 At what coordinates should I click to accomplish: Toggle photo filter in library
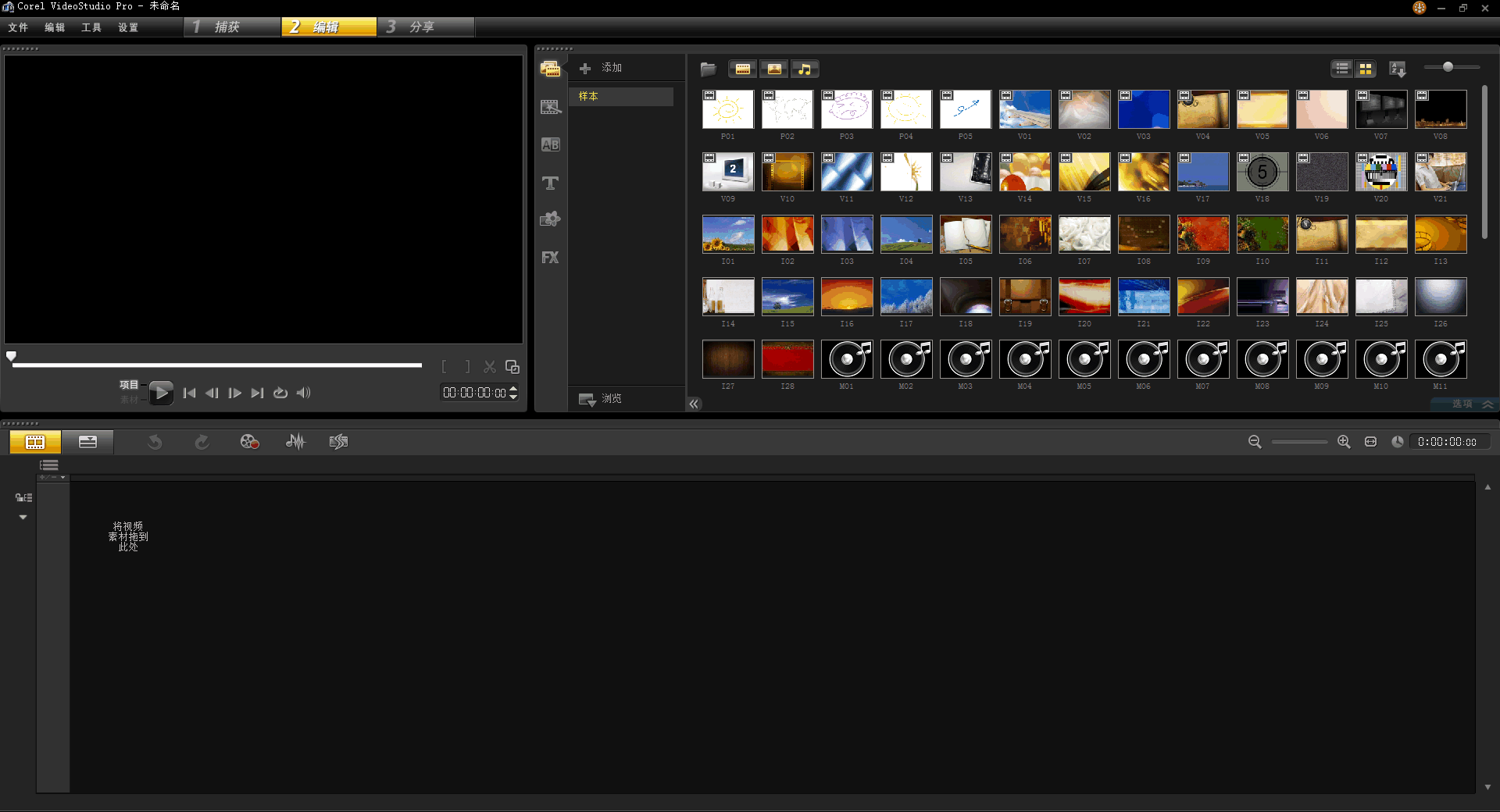pos(773,69)
